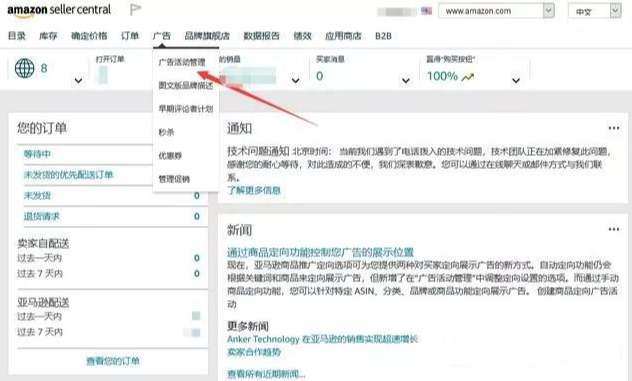Open the 订单 menu
The height and width of the screenshot is (381, 632).
coord(130,36)
